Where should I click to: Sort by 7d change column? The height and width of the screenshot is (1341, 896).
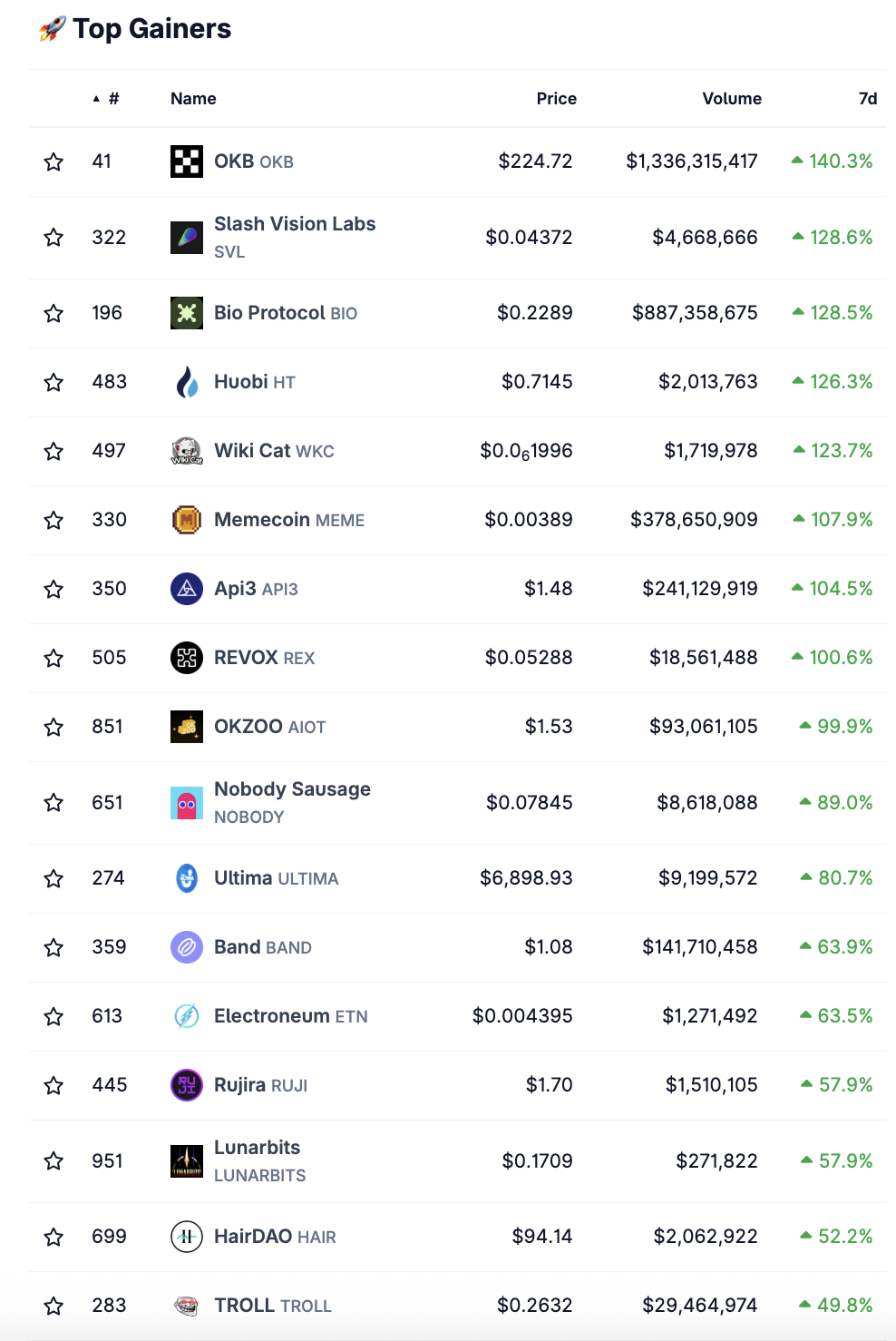pyautogui.click(x=867, y=98)
